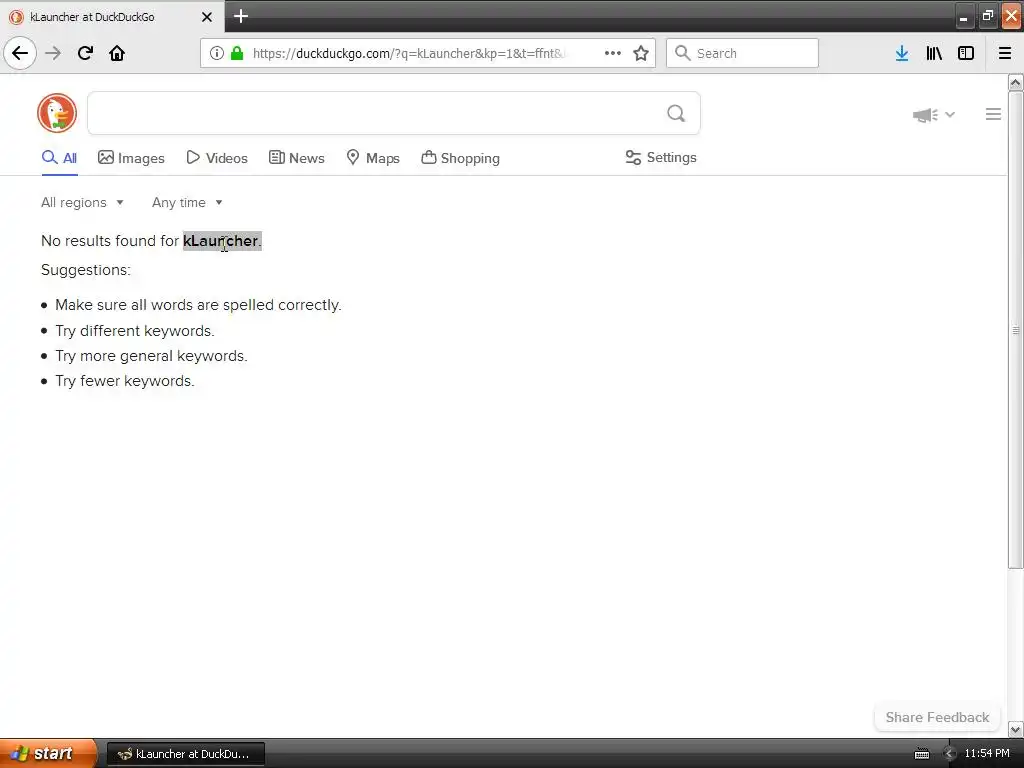Open Firefox hamburger menu
This screenshot has width=1024, height=768.
[1005, 53]
